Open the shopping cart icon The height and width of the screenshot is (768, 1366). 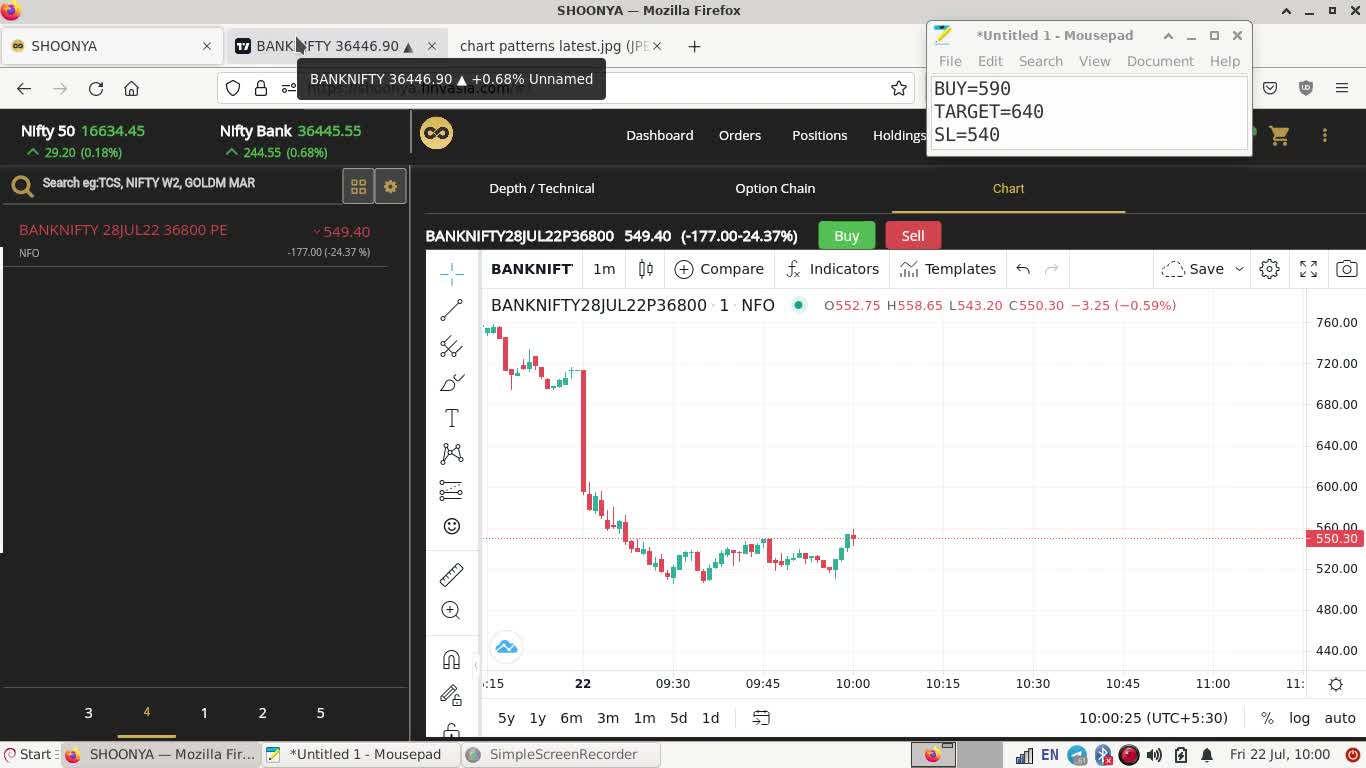tap(1279, 135)
